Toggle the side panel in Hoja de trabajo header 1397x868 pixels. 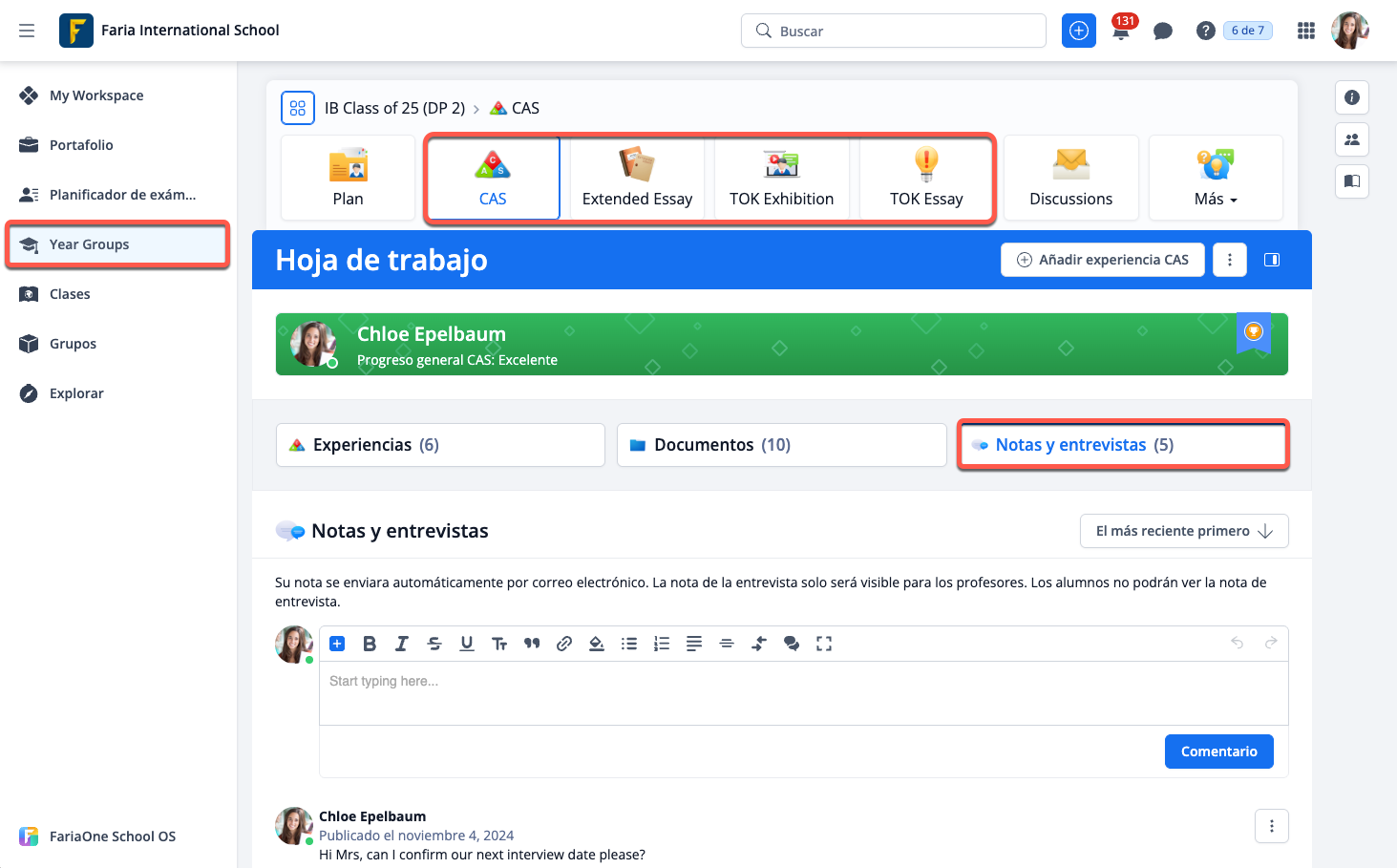pos(1272,260)
